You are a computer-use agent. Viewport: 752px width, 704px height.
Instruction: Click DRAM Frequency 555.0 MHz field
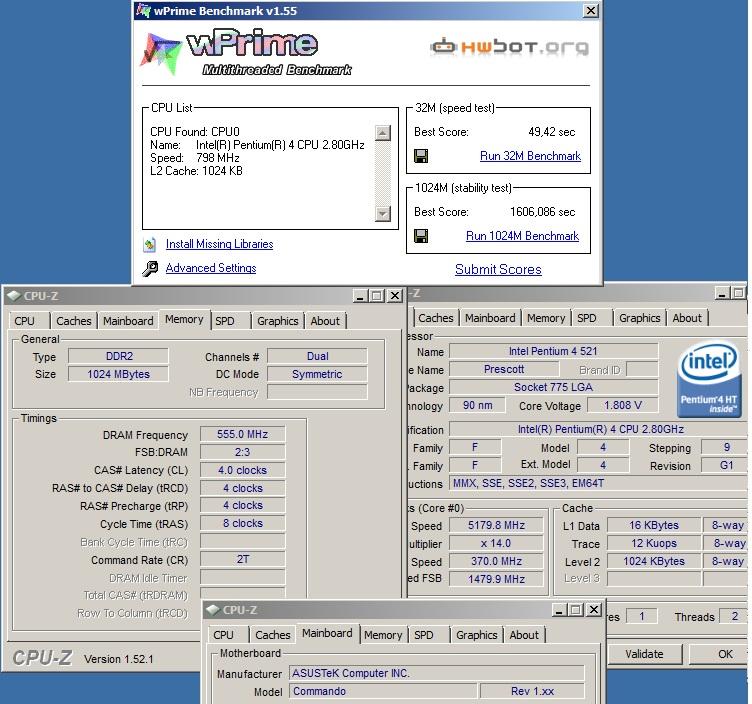pos(242,434)
